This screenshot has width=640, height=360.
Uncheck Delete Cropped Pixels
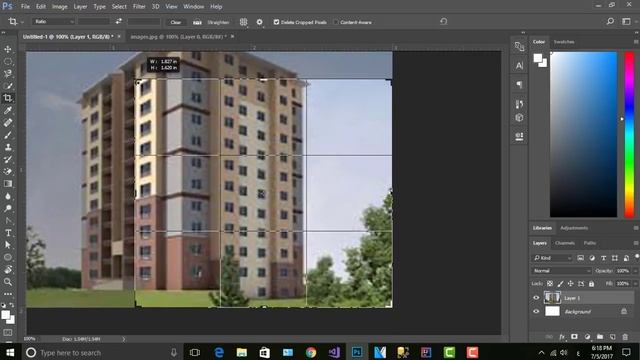click(x=276, y=22)
